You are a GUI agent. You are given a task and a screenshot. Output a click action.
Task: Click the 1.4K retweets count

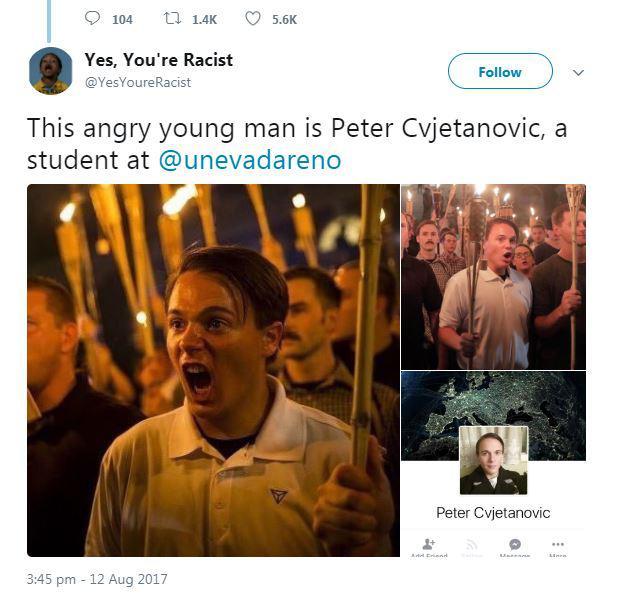point(204,19)
